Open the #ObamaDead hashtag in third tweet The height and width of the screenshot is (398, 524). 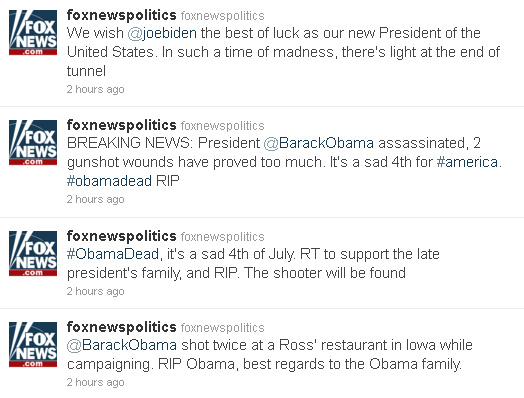pos(113,254)
